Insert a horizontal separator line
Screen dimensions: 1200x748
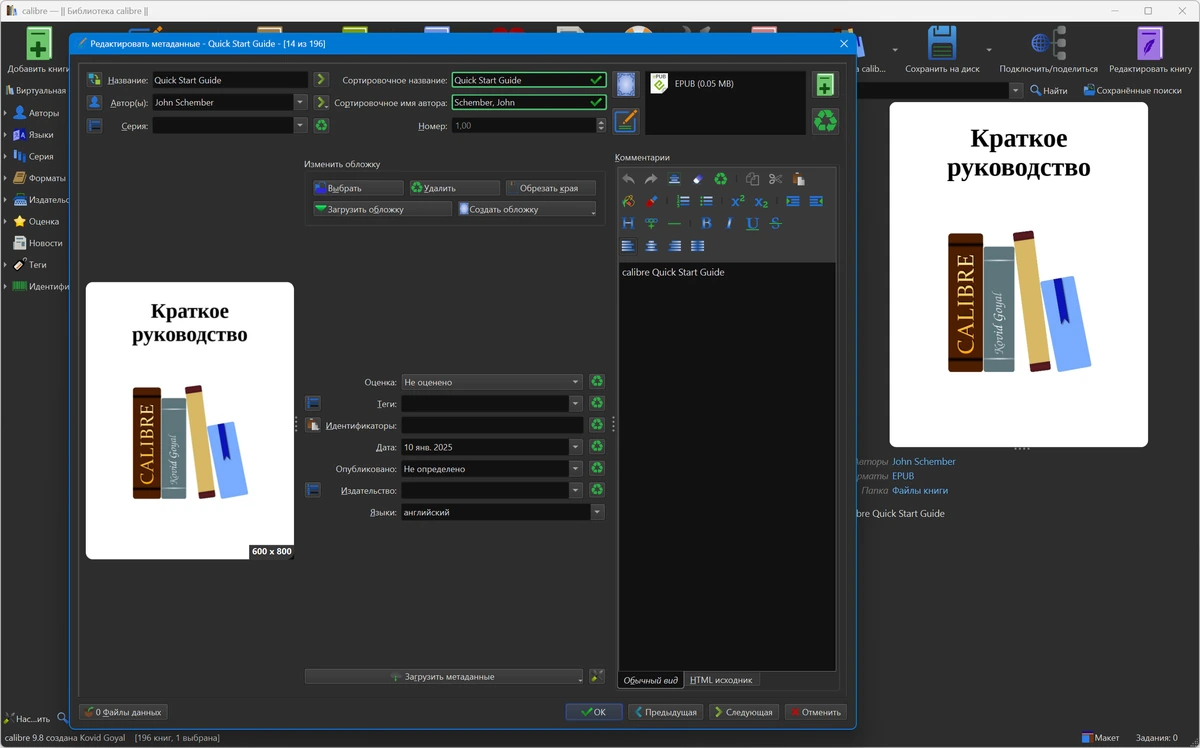coord(674,223)
